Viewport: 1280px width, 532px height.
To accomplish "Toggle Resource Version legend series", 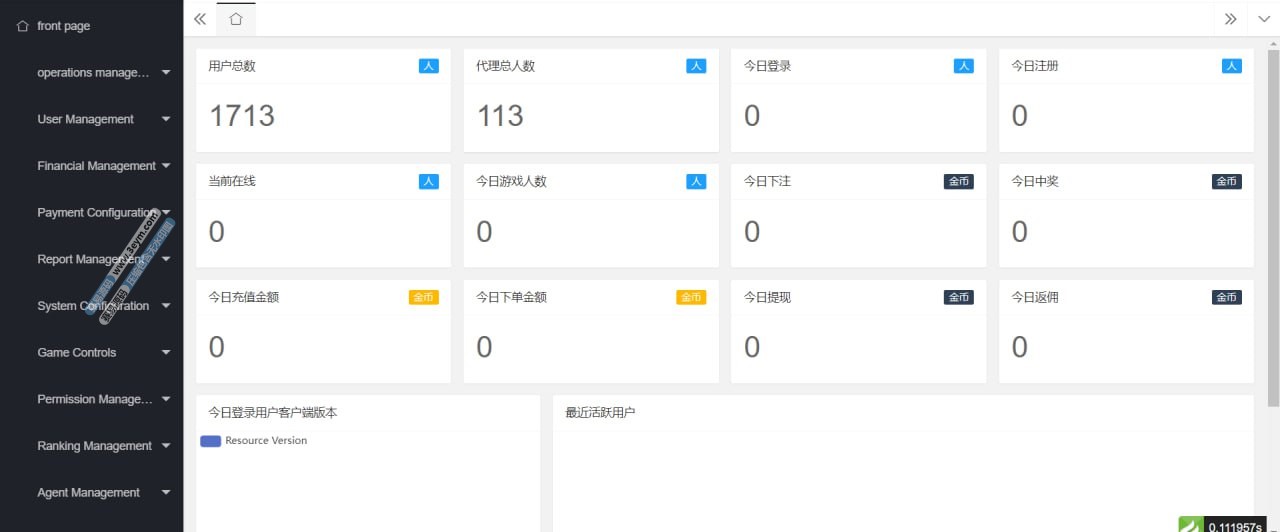I will pyautogui.click(x=265, y=441).
